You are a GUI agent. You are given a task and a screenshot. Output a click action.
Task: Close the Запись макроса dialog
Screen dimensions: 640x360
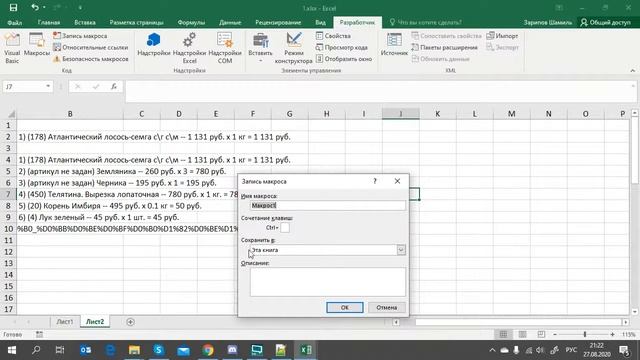pyautogui.click(x=397, y=181)
